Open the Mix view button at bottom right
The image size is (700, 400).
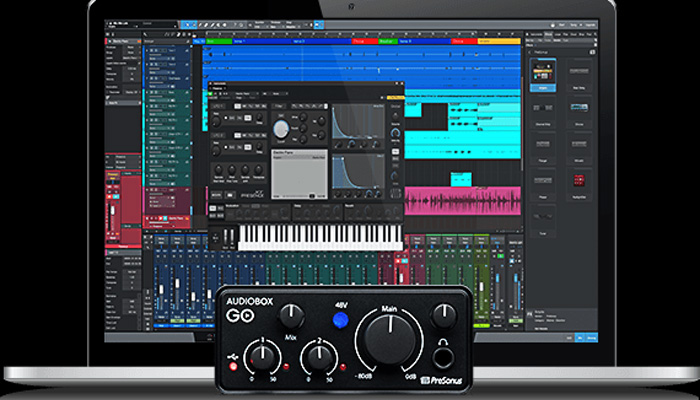click(x=580, y=338)
